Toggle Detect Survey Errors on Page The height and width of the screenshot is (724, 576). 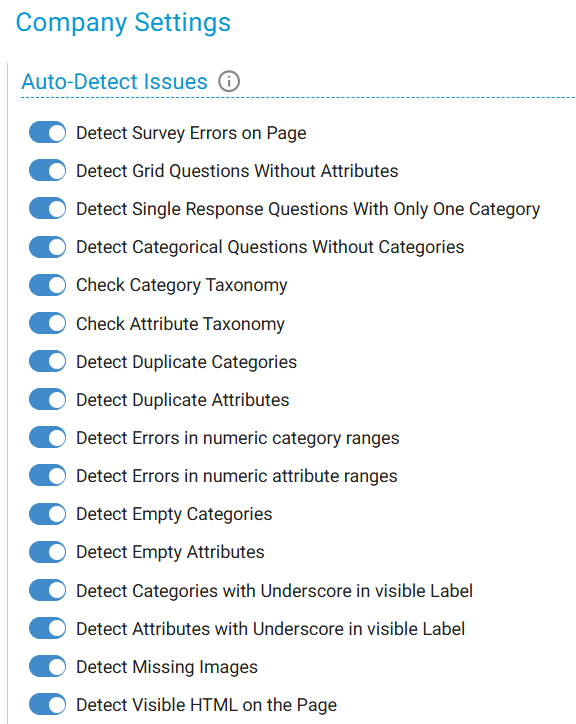pos(48,133)
